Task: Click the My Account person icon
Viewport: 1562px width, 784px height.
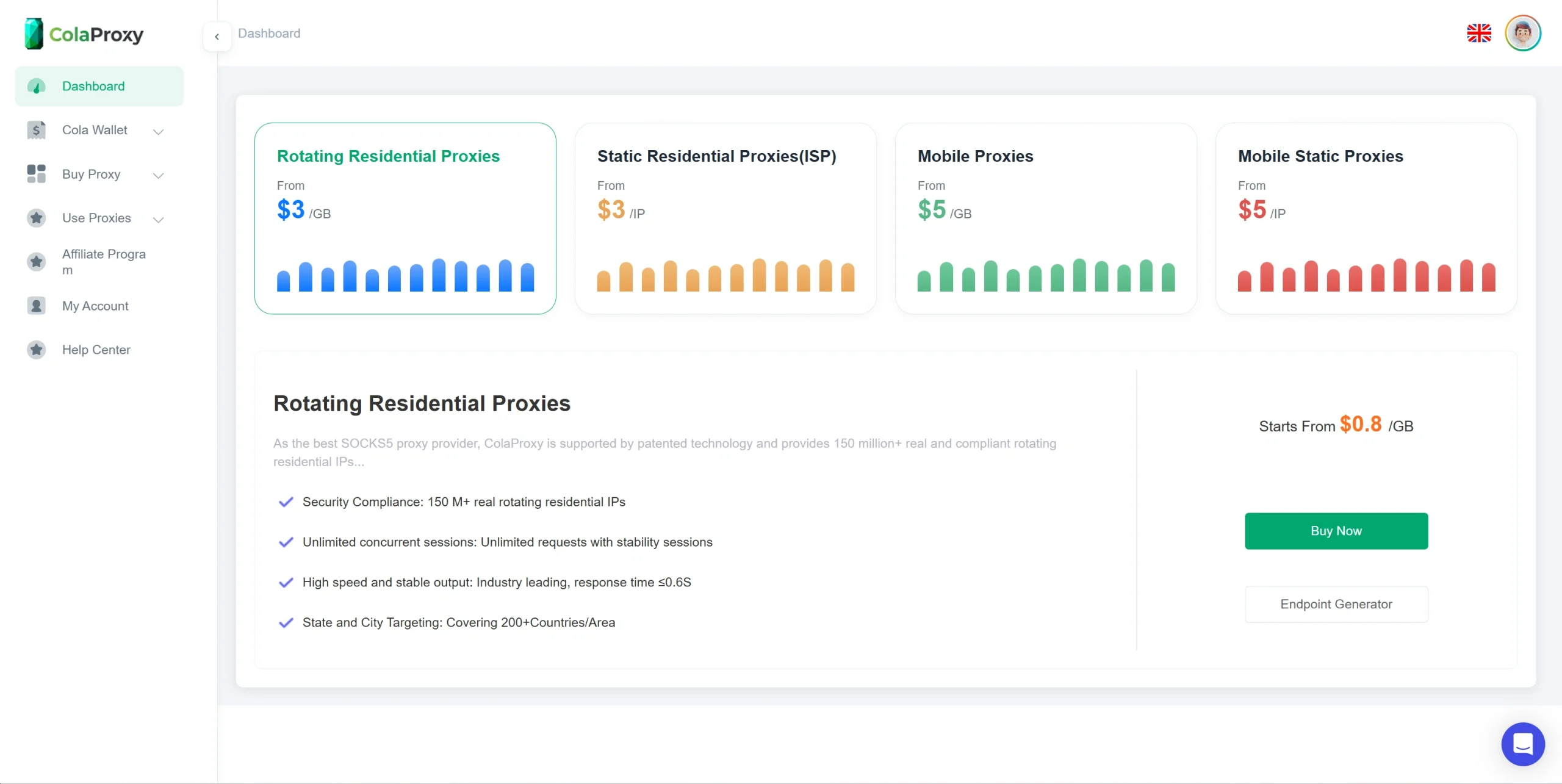Action: pyautogui.click(x=37, y=306)
